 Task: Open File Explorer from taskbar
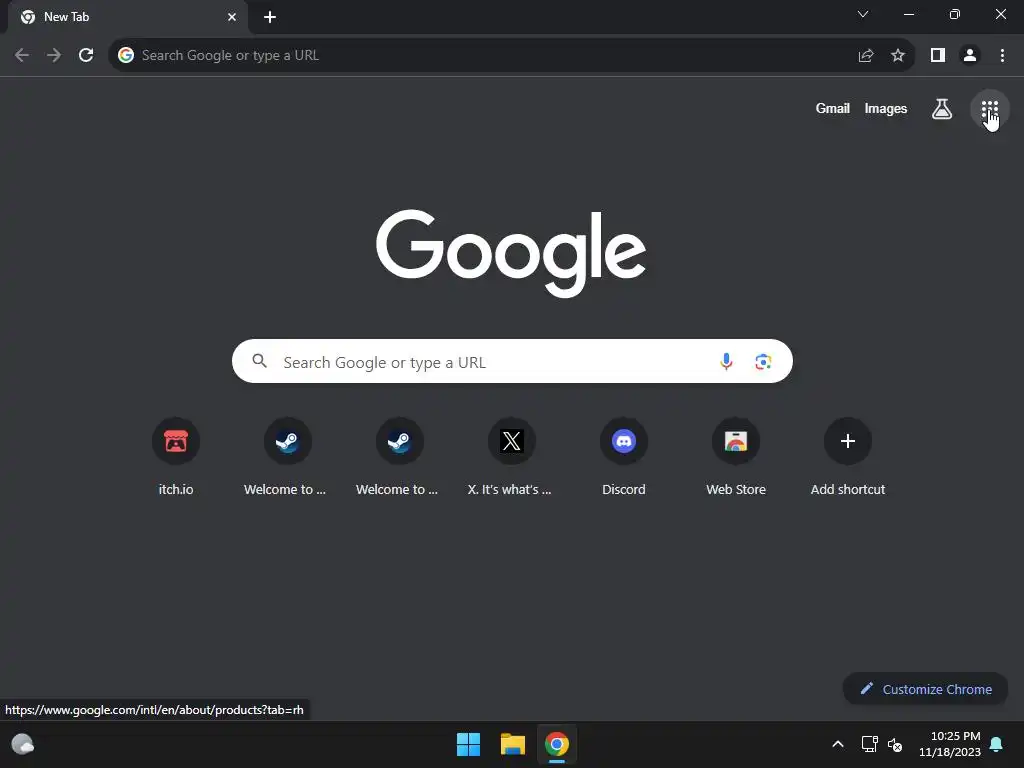tap(513, 744)
